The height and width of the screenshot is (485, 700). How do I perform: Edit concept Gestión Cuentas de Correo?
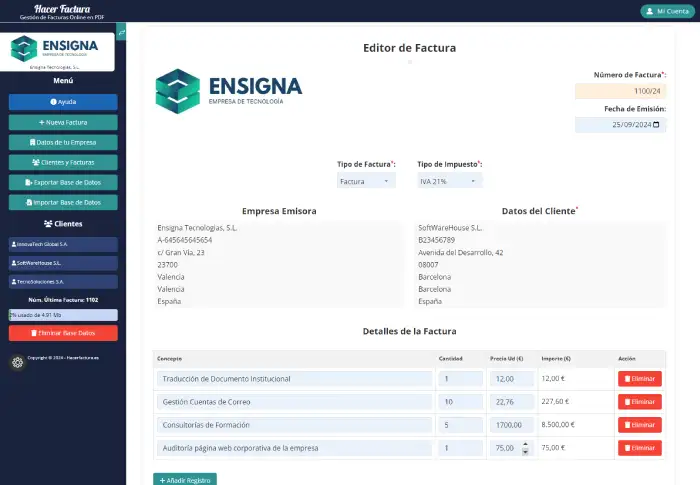point(295,402)
